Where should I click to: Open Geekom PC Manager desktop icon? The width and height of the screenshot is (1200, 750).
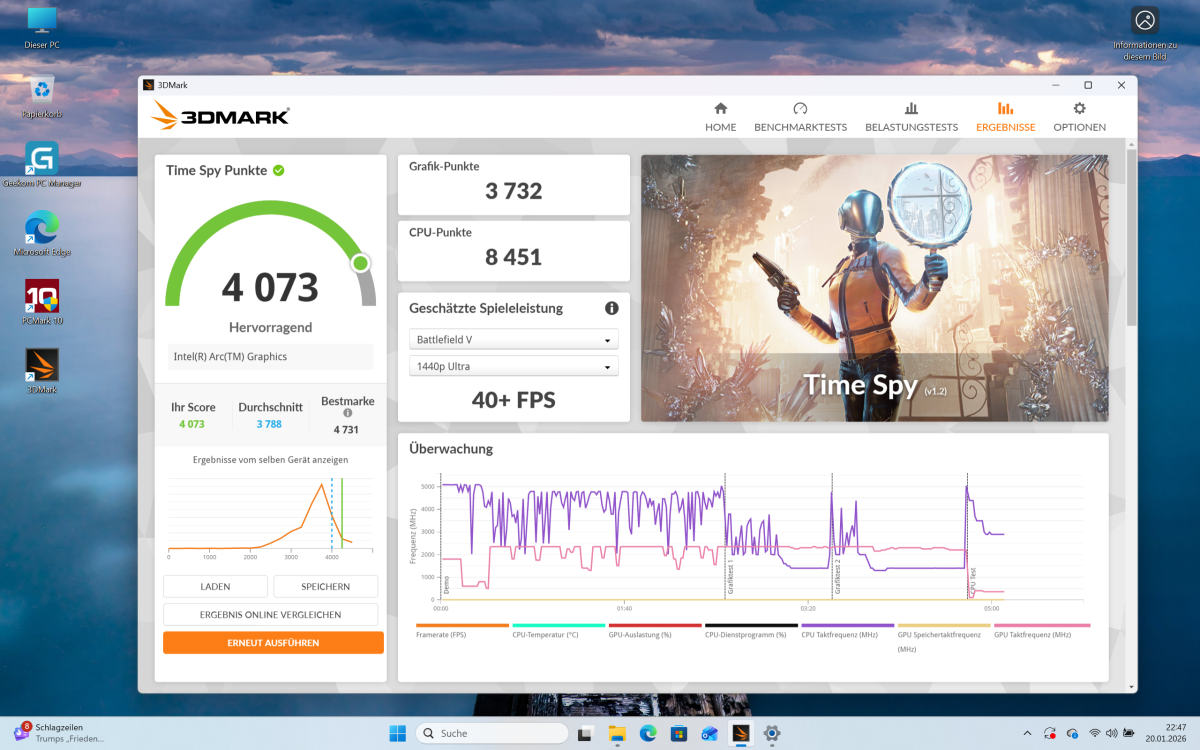[41, 160]
